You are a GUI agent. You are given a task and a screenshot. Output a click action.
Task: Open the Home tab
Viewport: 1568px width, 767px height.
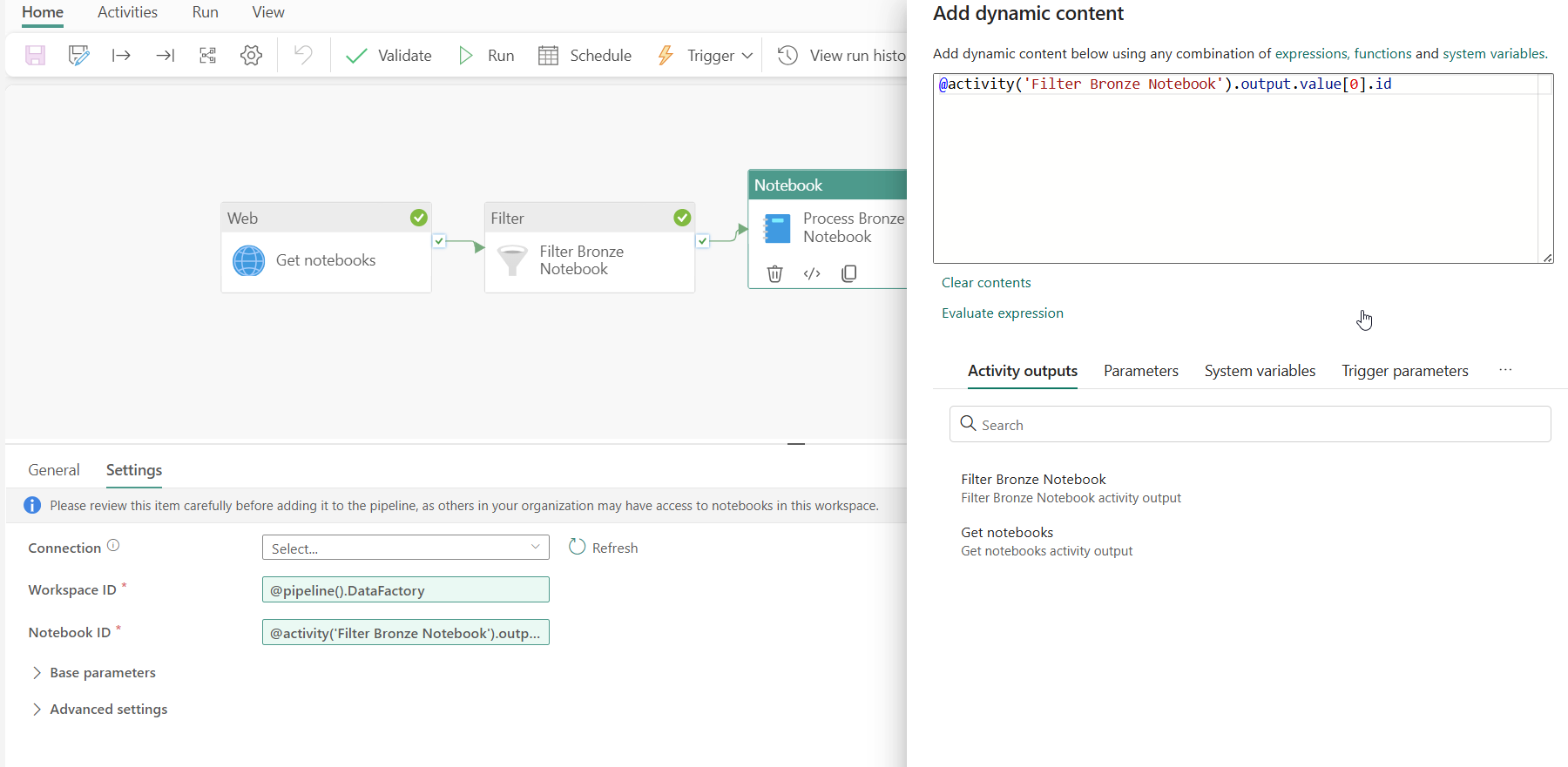(43, 12)
